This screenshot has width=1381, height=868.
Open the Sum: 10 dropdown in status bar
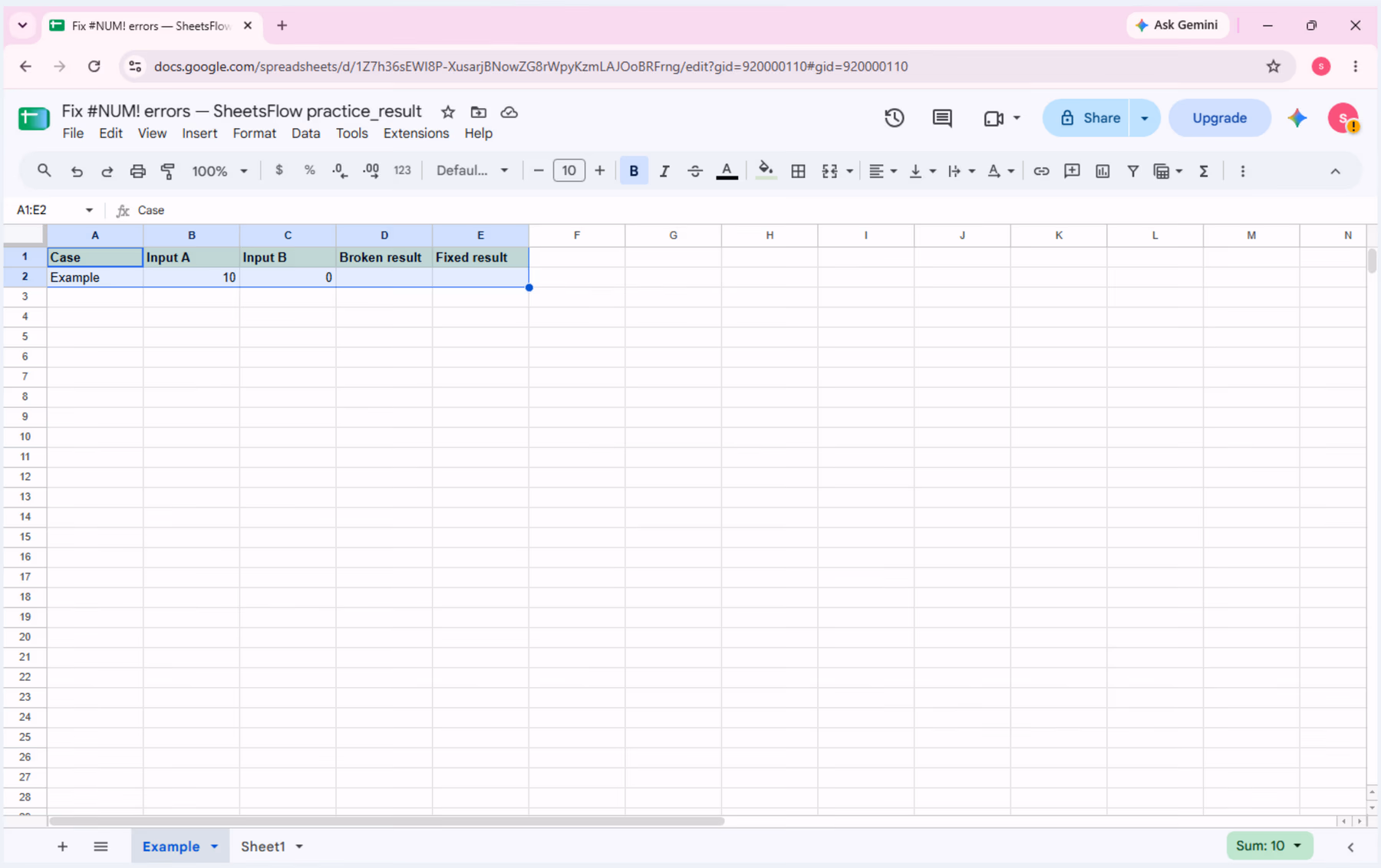(x=1269, y=845)
